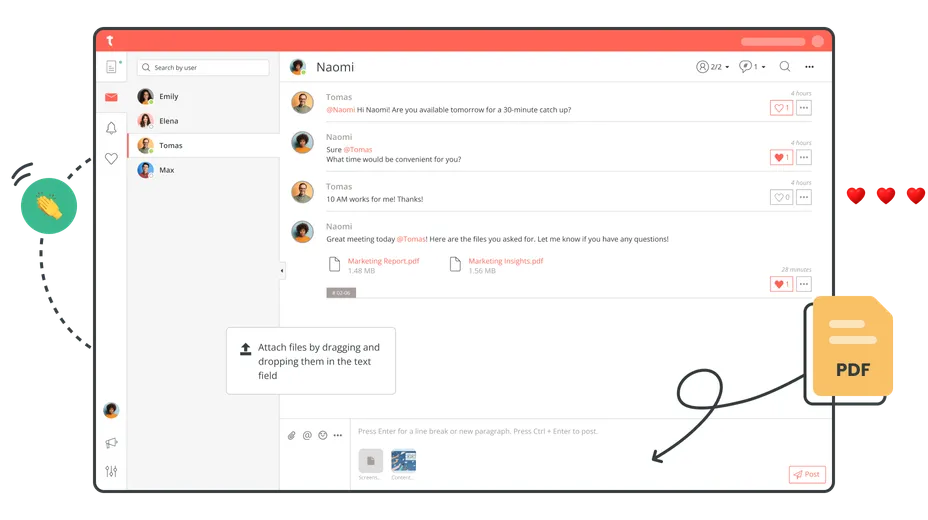Open the emoji picker smiley icon
The width and height of the screenshot is (928, 520).
coord(322,435)
